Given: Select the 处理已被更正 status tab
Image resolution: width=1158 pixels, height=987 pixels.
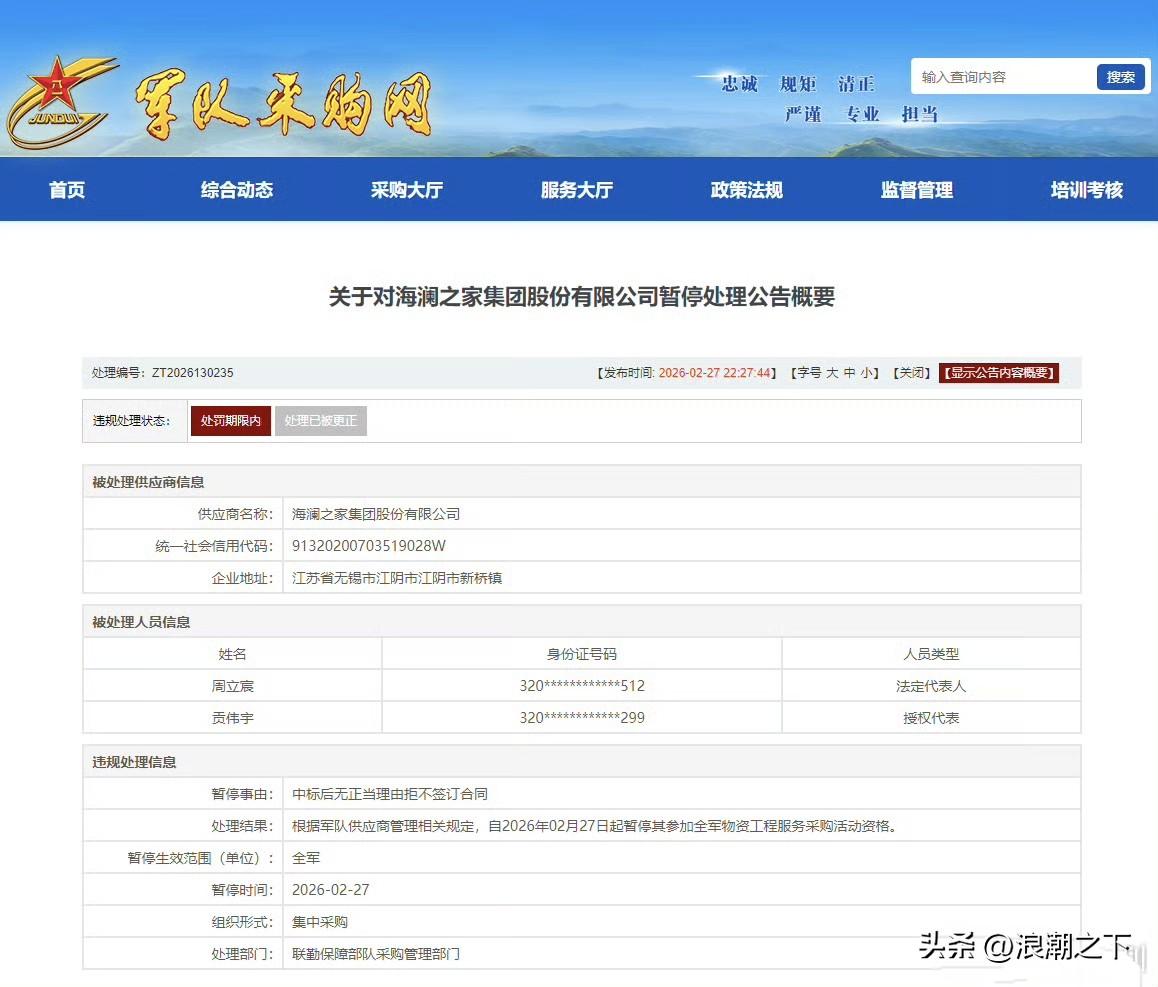Looking at the screenshot, I should [321, 421].
